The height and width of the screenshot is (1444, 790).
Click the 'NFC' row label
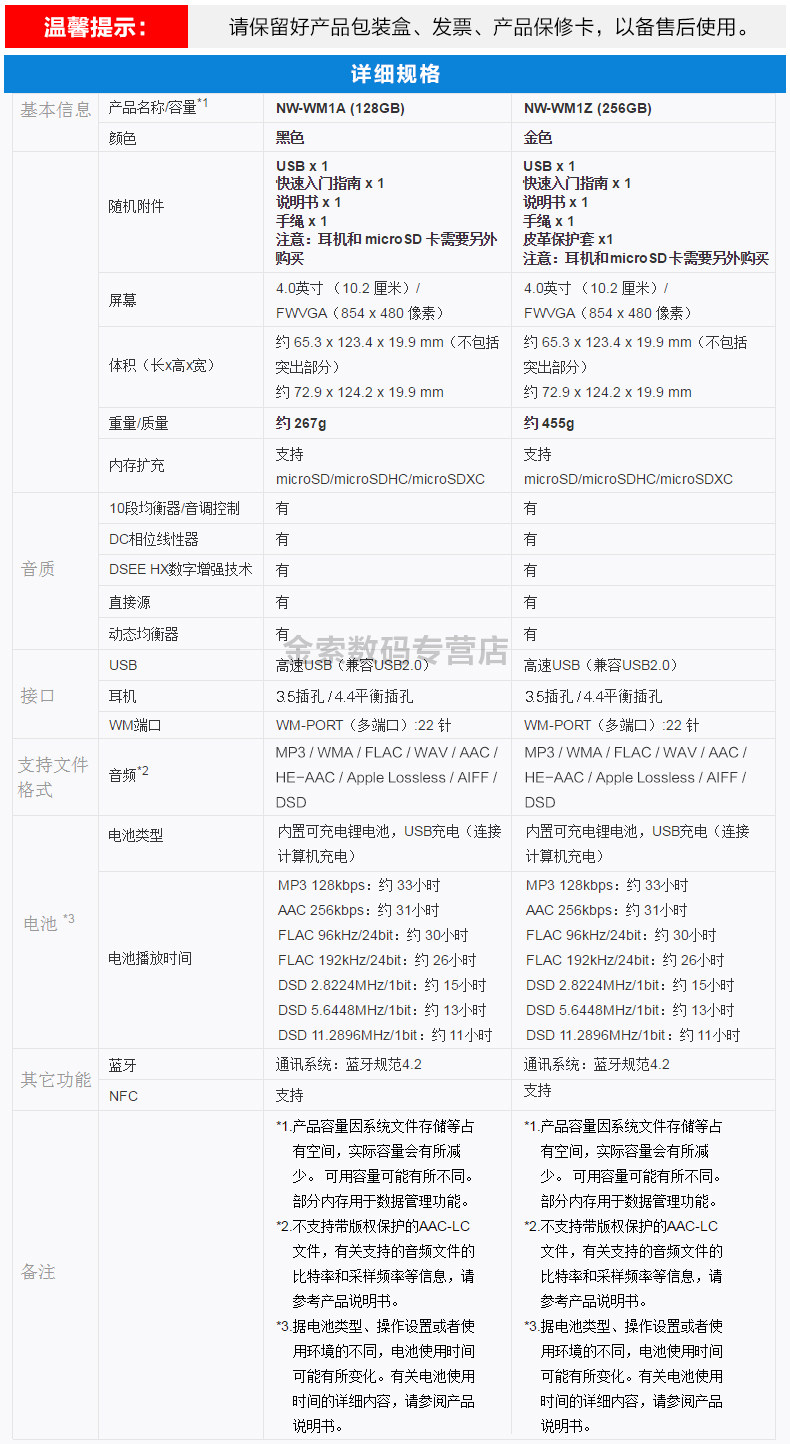pyautogui.click(x=123, y=1096)
